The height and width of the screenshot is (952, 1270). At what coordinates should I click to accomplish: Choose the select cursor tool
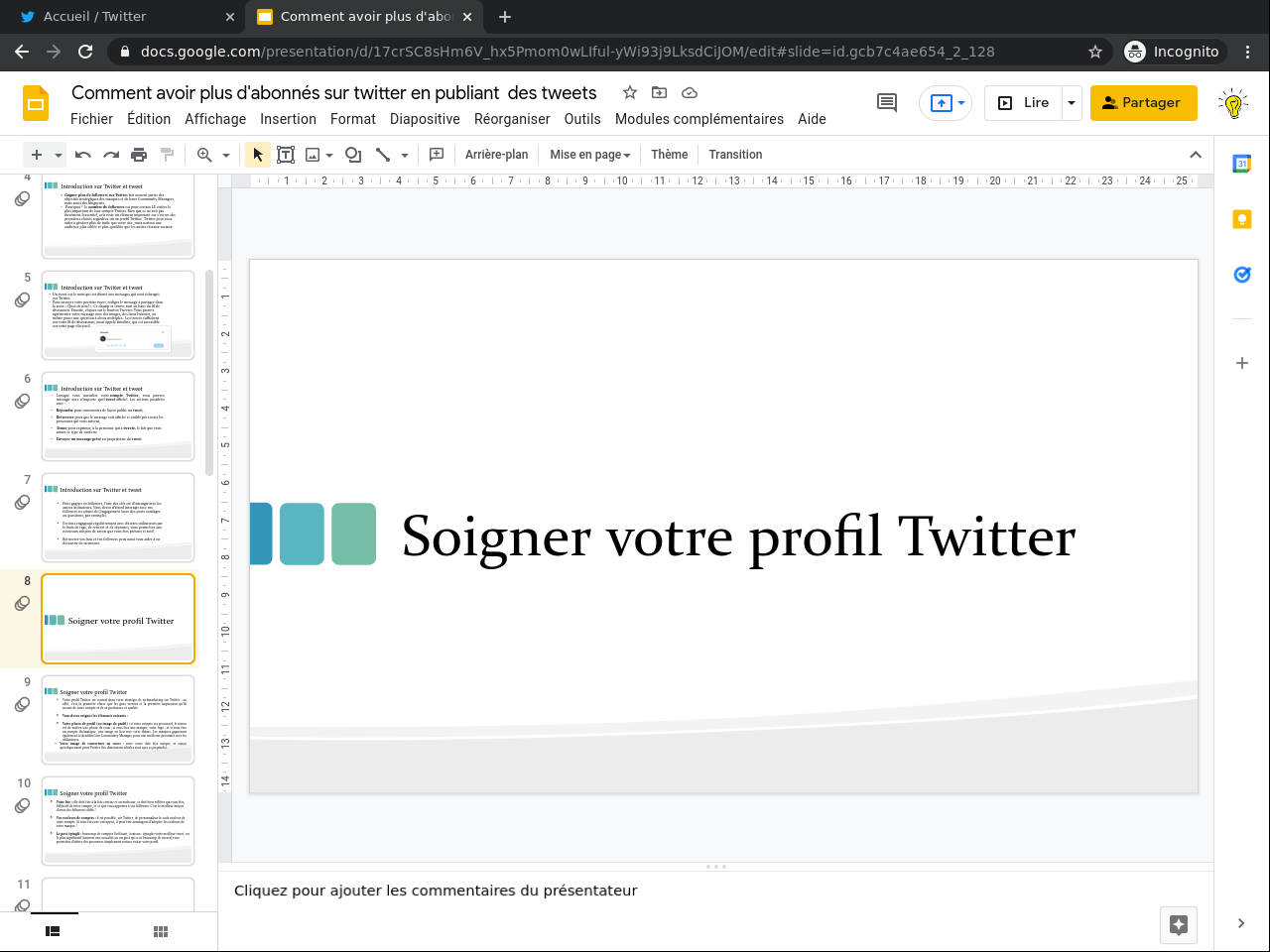click(x=258, y=155)
